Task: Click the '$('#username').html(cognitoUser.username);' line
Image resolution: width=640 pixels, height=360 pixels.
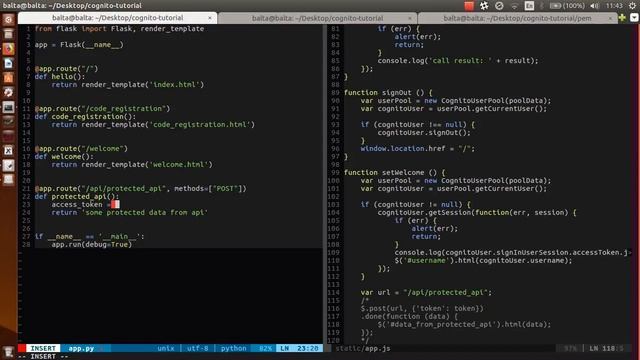Action: [483, 260]
